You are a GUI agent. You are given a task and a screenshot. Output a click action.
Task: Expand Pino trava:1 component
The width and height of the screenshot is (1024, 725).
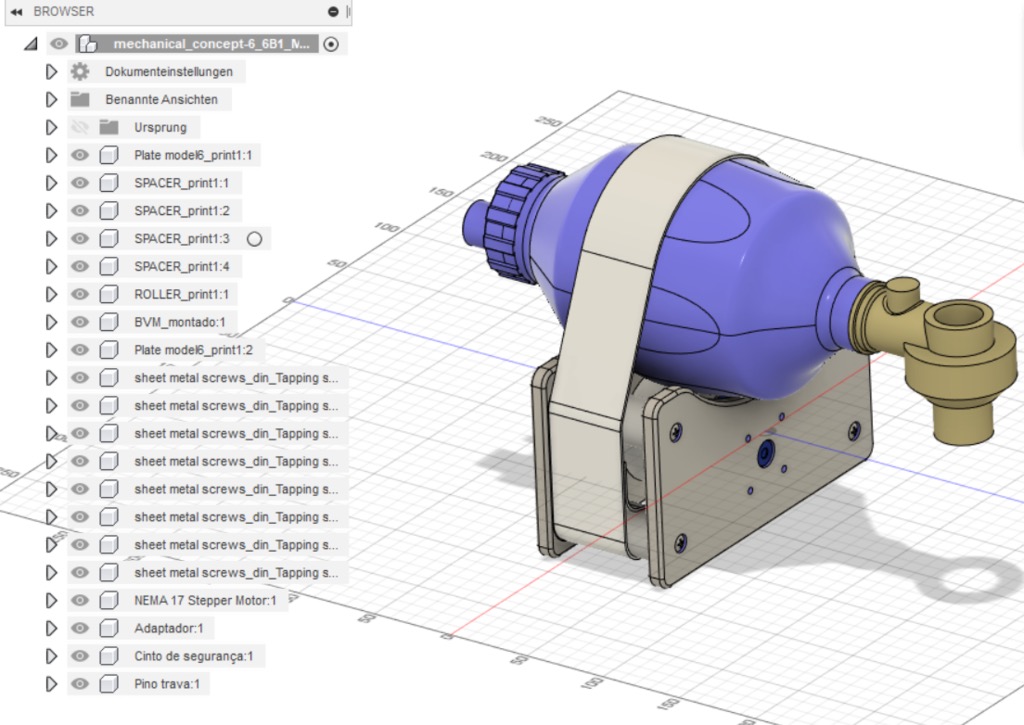point(52,684)
